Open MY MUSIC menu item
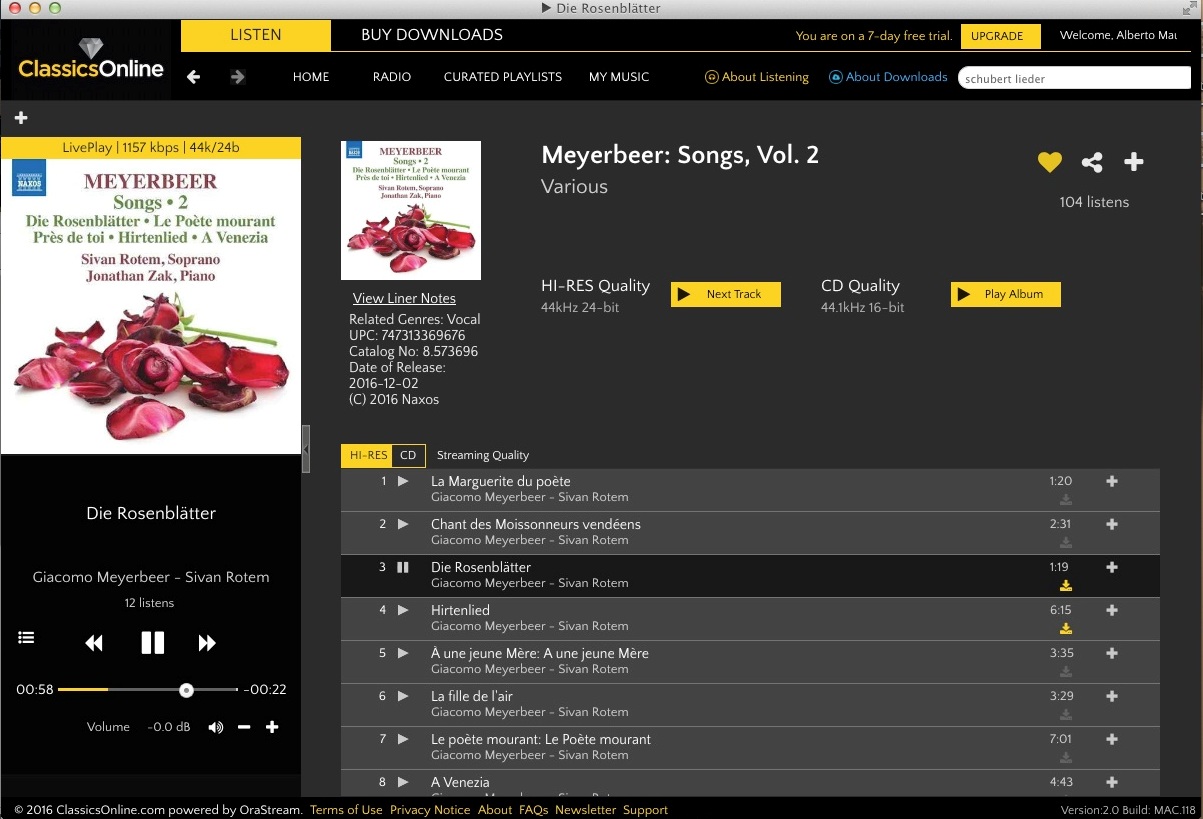This screenshot has height=819, width=1203. 619,77
